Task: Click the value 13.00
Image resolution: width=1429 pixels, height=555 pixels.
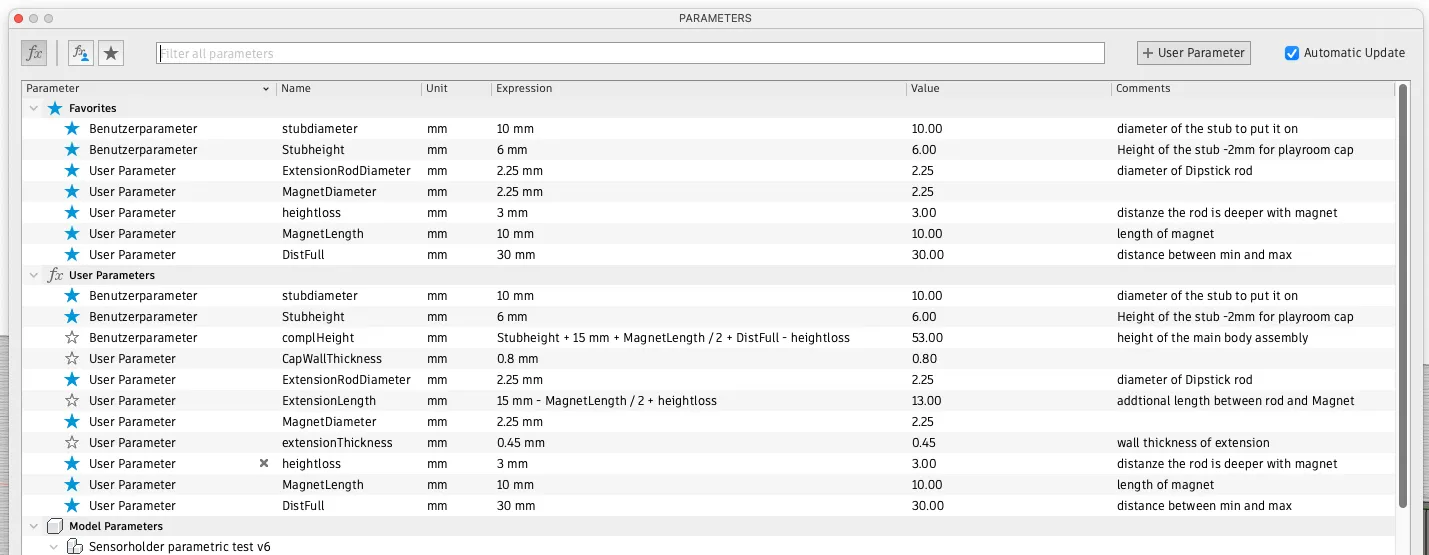Action: [927, 401]
